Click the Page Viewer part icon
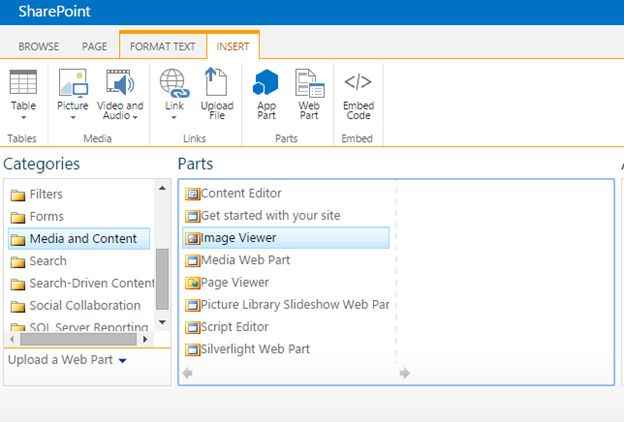Viewport: 624px width, 422px height. pyautogui.click(x=193, y=283)
